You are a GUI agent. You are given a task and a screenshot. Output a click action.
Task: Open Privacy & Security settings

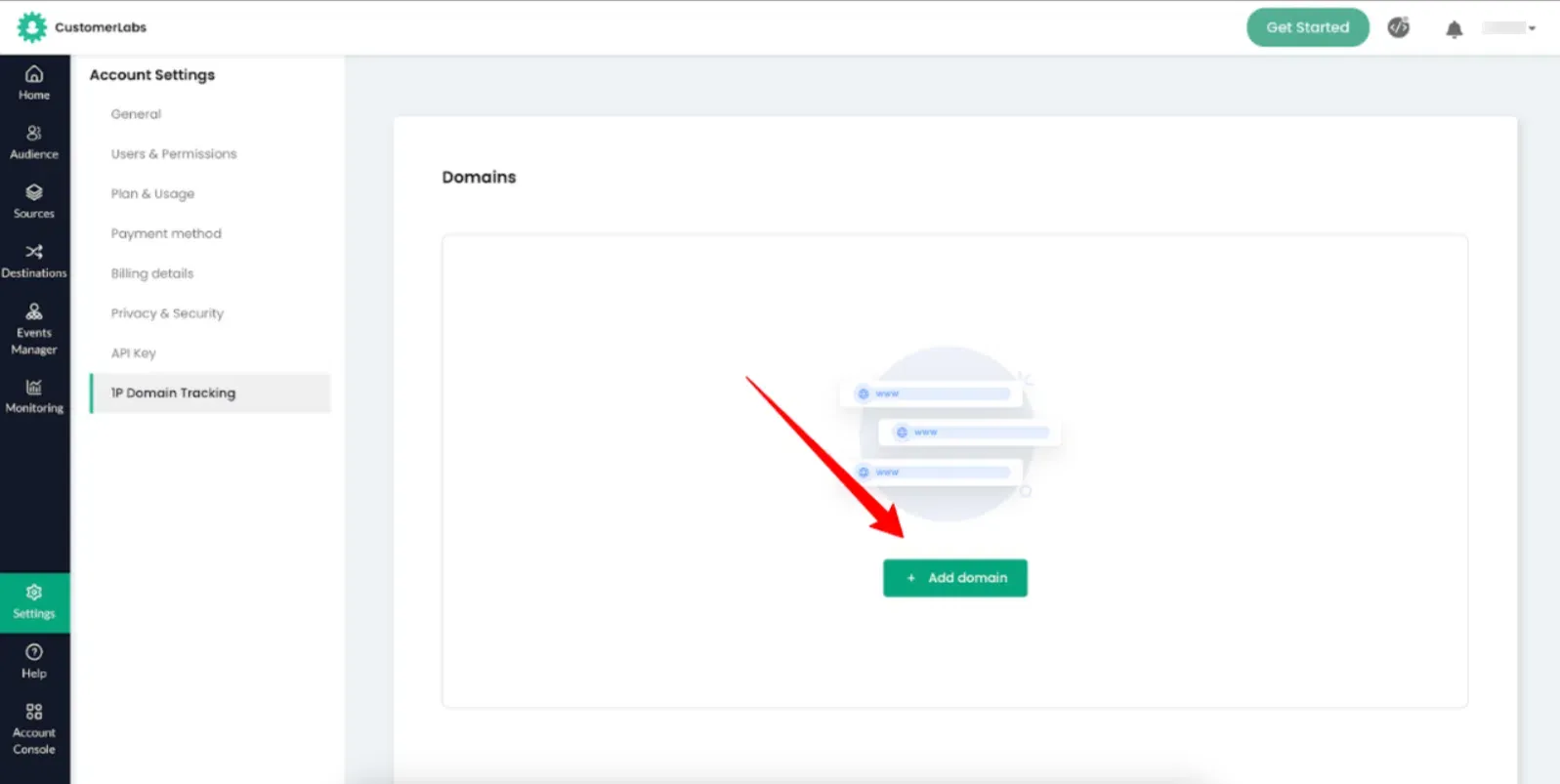point(167,313)
